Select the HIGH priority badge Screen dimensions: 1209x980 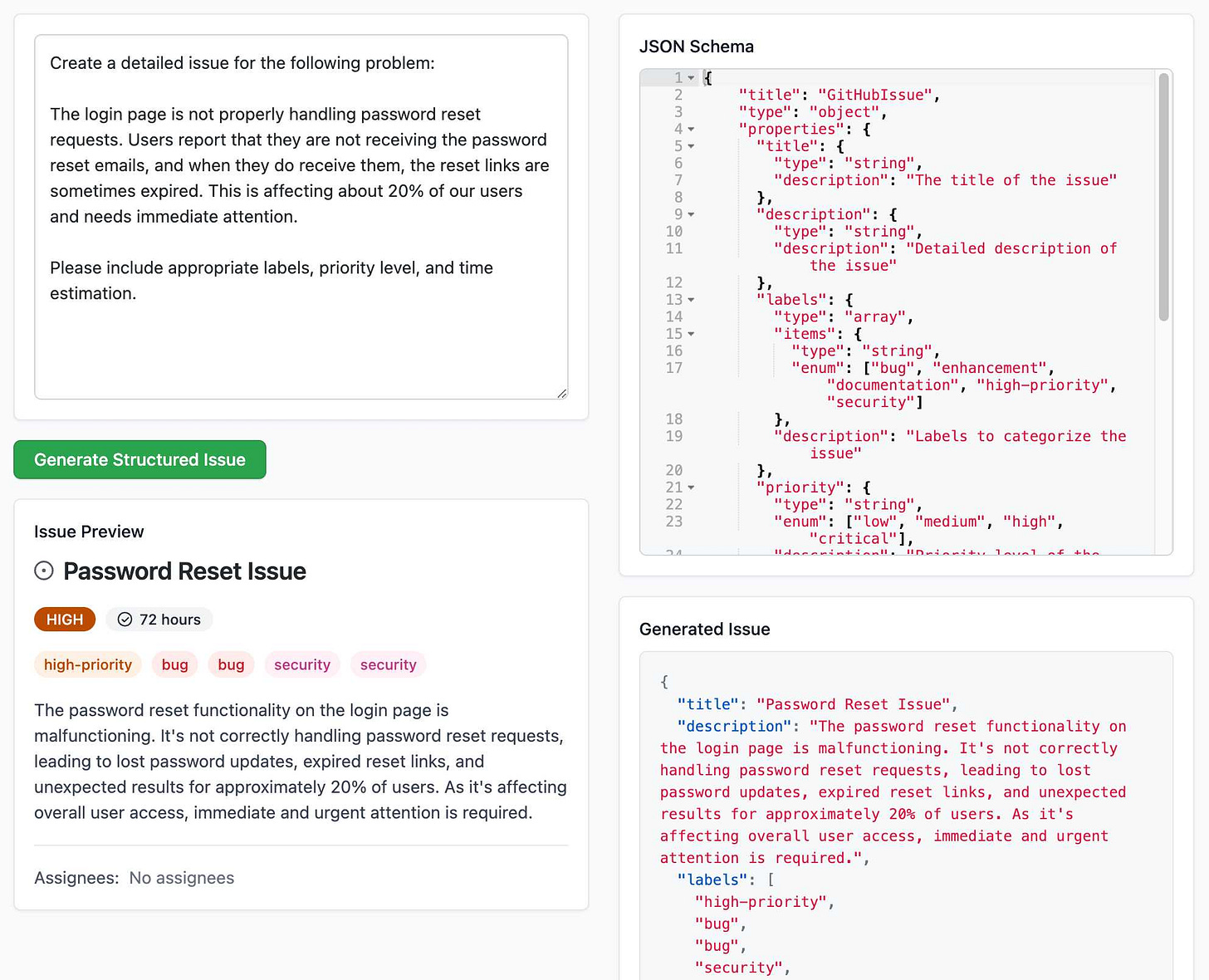click(64, 619)
